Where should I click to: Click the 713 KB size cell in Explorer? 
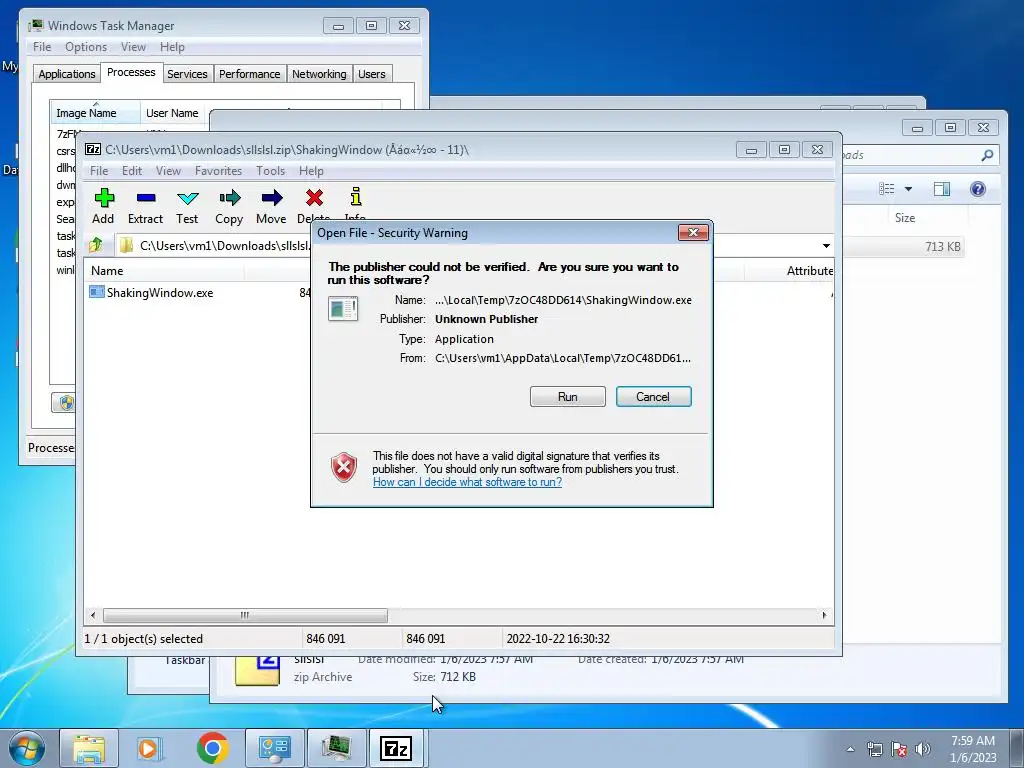[942, 246]
